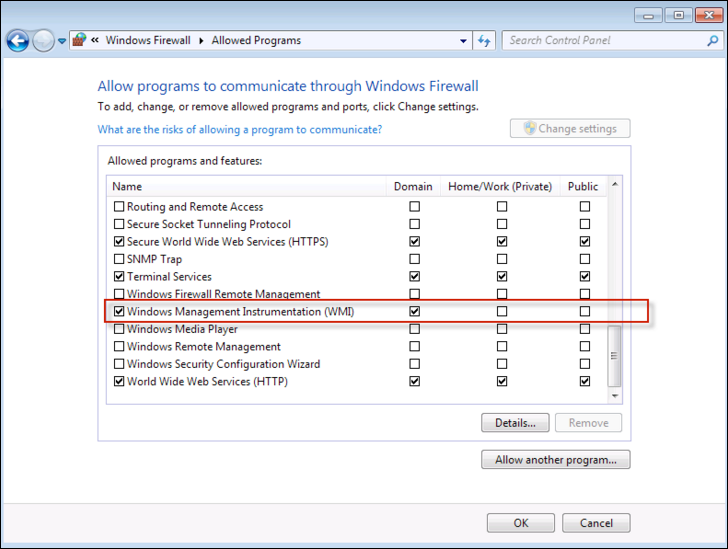The image size is (728, 549).
Task: Check Windows Media Player Home/Work checkbox
Action: coord(502,330)
